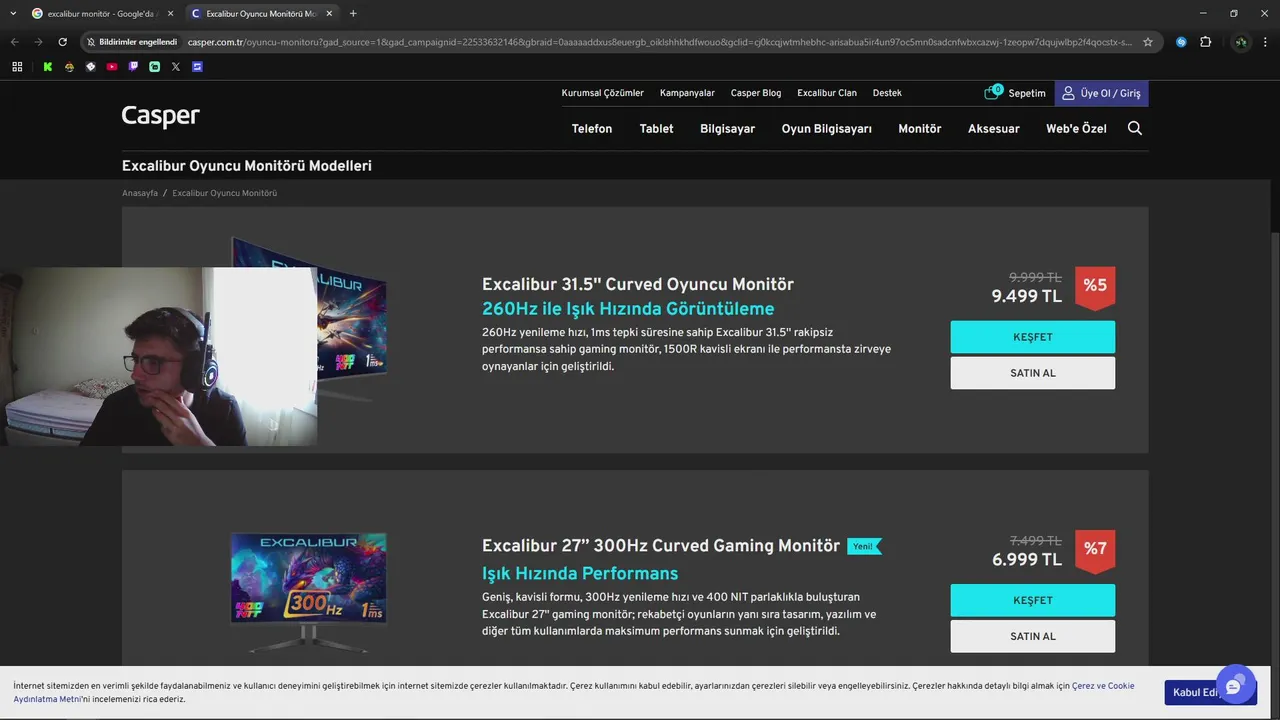Click the 6.999 TL price
Viewport: 1280px width, 720px height.
[1027, 560]
